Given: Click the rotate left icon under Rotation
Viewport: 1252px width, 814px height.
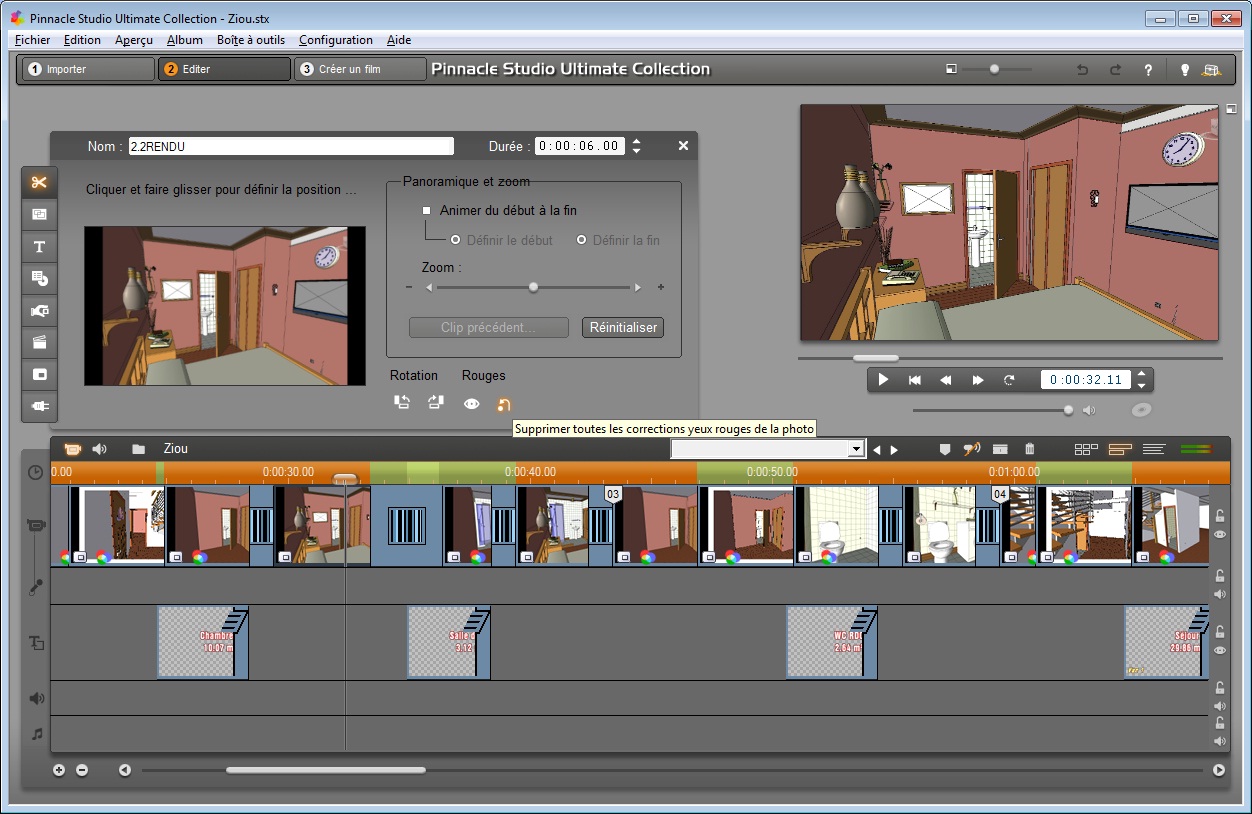Looking at the screenshot, I should click(x=402, y=403).
